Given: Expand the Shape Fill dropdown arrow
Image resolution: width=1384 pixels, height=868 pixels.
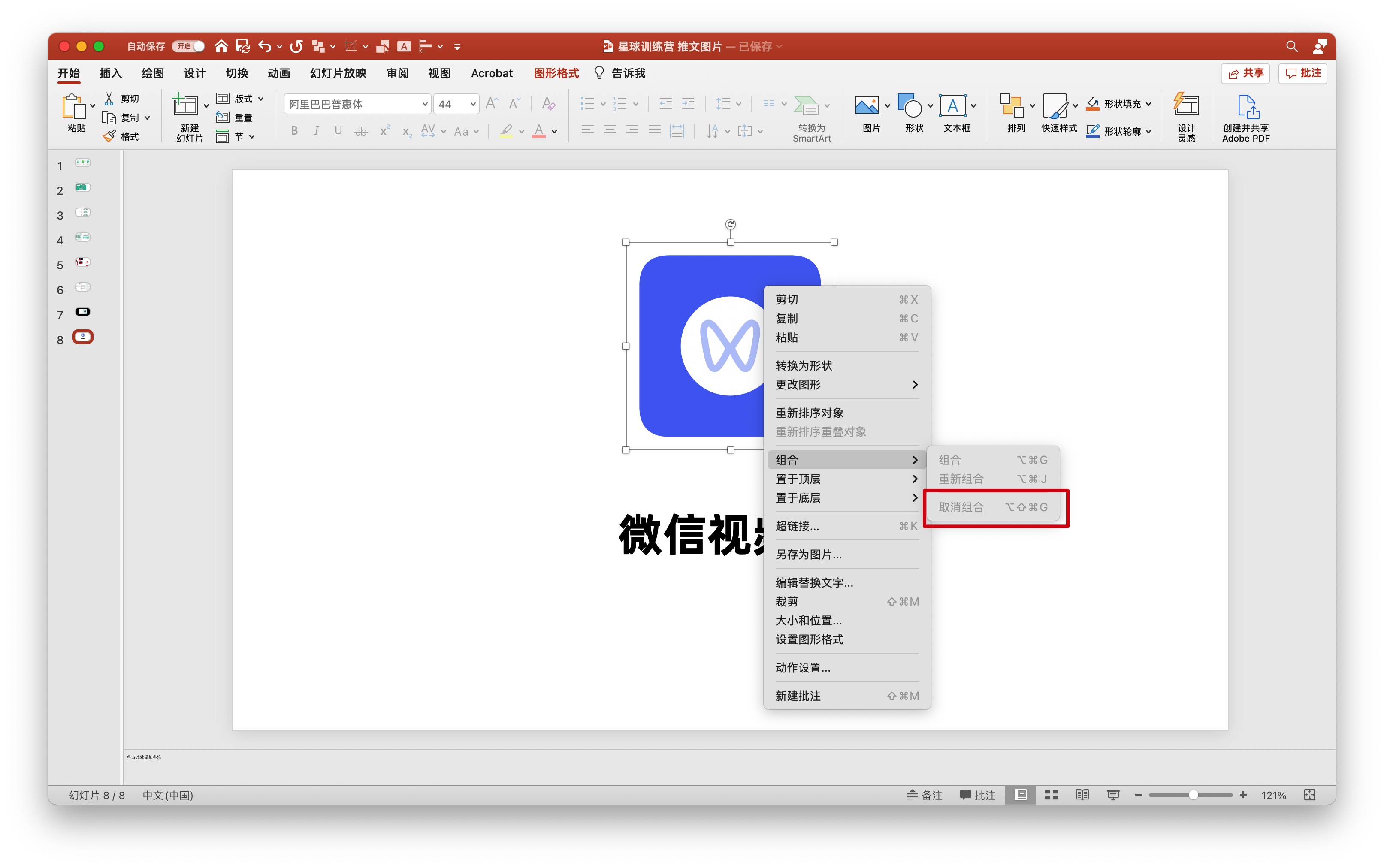Looking at the screenshot, I should click(x=1148, y=104).
